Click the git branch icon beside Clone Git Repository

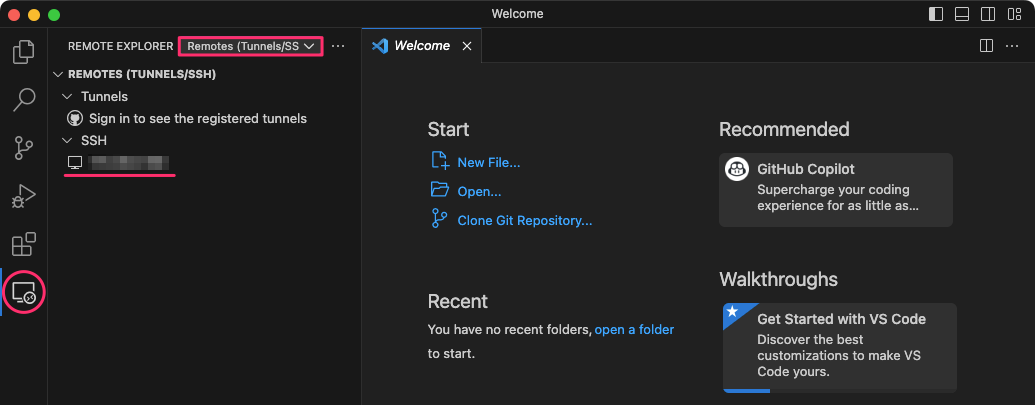click(439, 218)
